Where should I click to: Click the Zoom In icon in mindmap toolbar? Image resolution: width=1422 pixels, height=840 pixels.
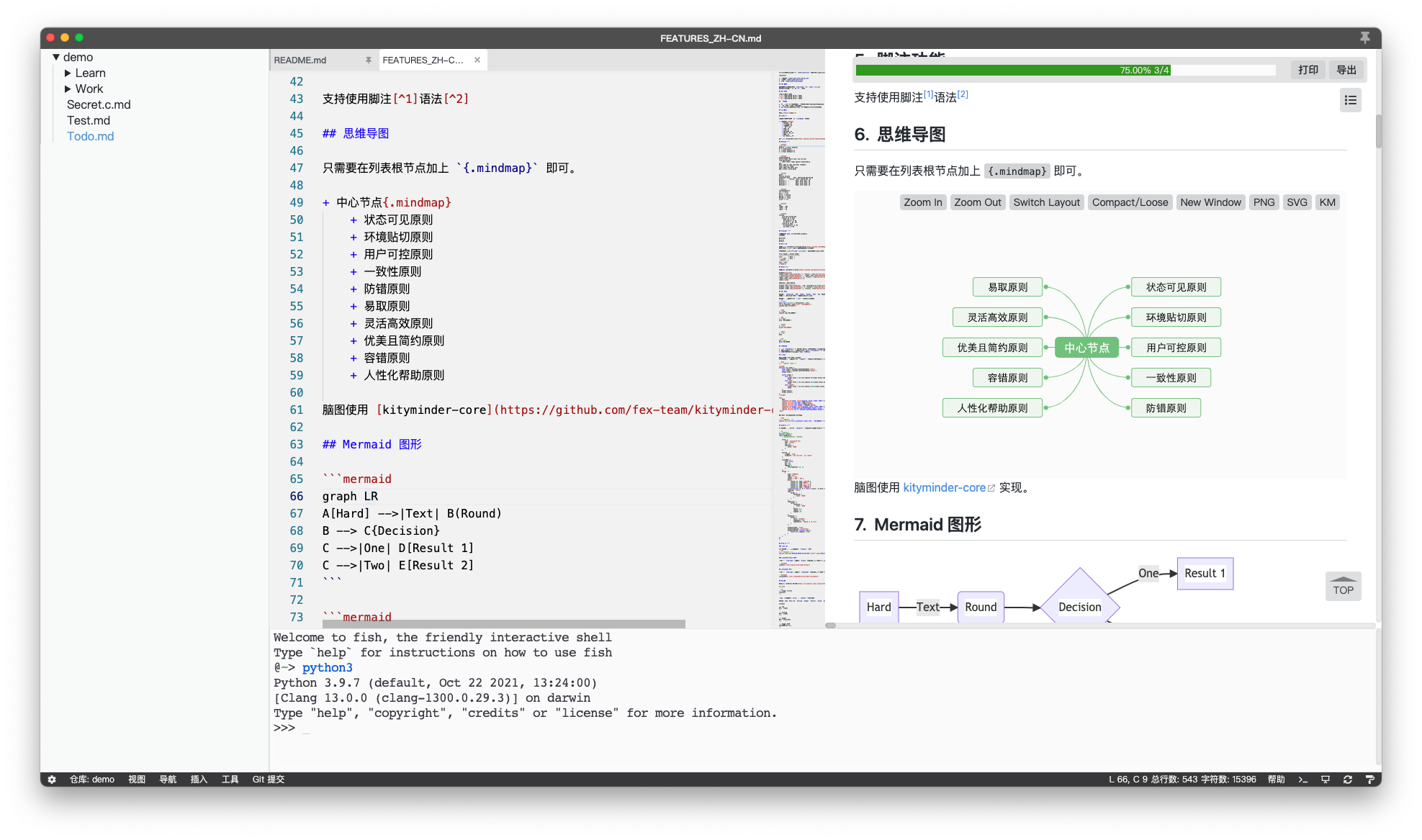click(x=922, y=201)
